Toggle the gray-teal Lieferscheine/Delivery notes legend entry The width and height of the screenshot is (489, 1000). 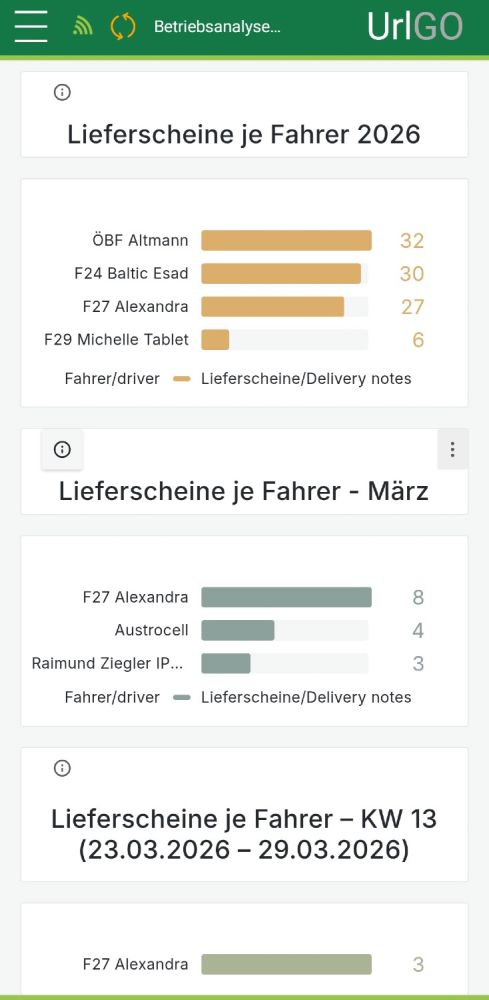(x=292, y=698)
